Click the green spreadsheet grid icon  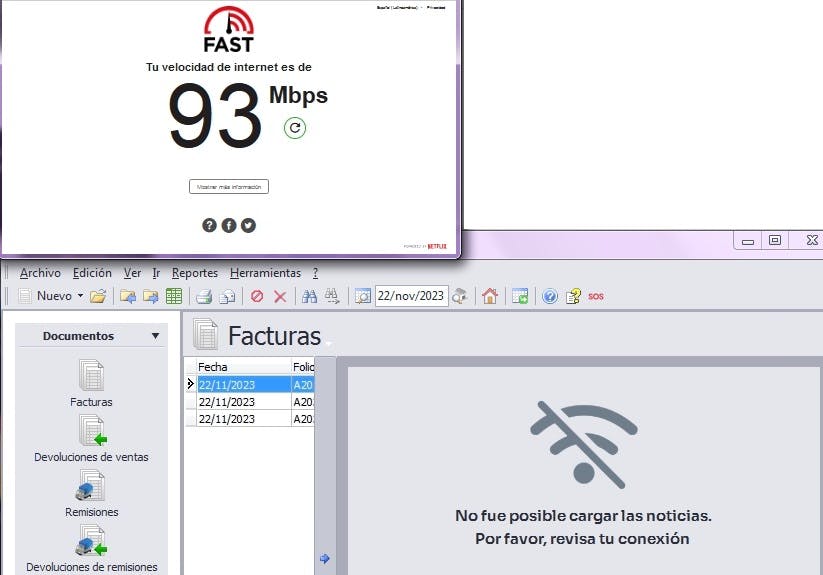tap(174, 296)
